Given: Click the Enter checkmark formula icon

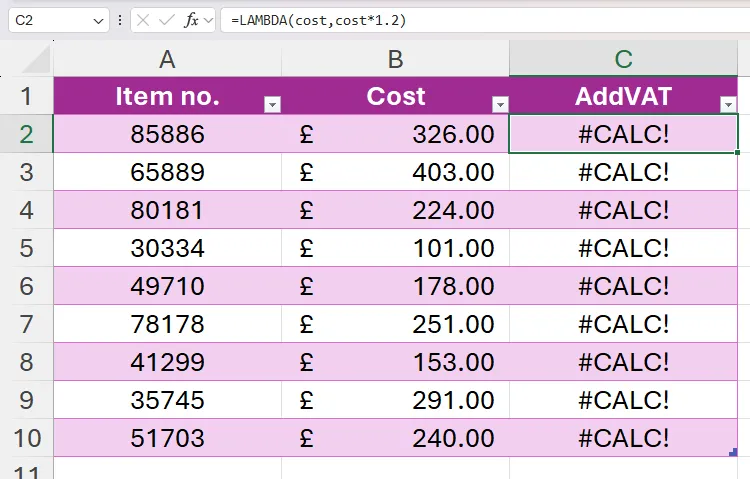Looking at the screenshot, I should 167,20.
